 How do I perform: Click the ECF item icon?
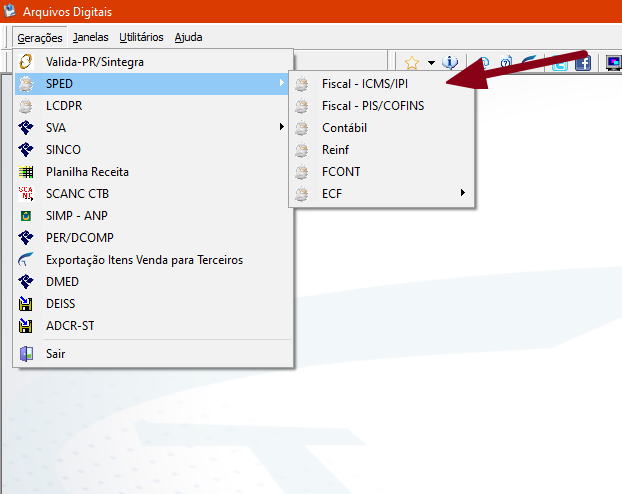tap(301, 194)
